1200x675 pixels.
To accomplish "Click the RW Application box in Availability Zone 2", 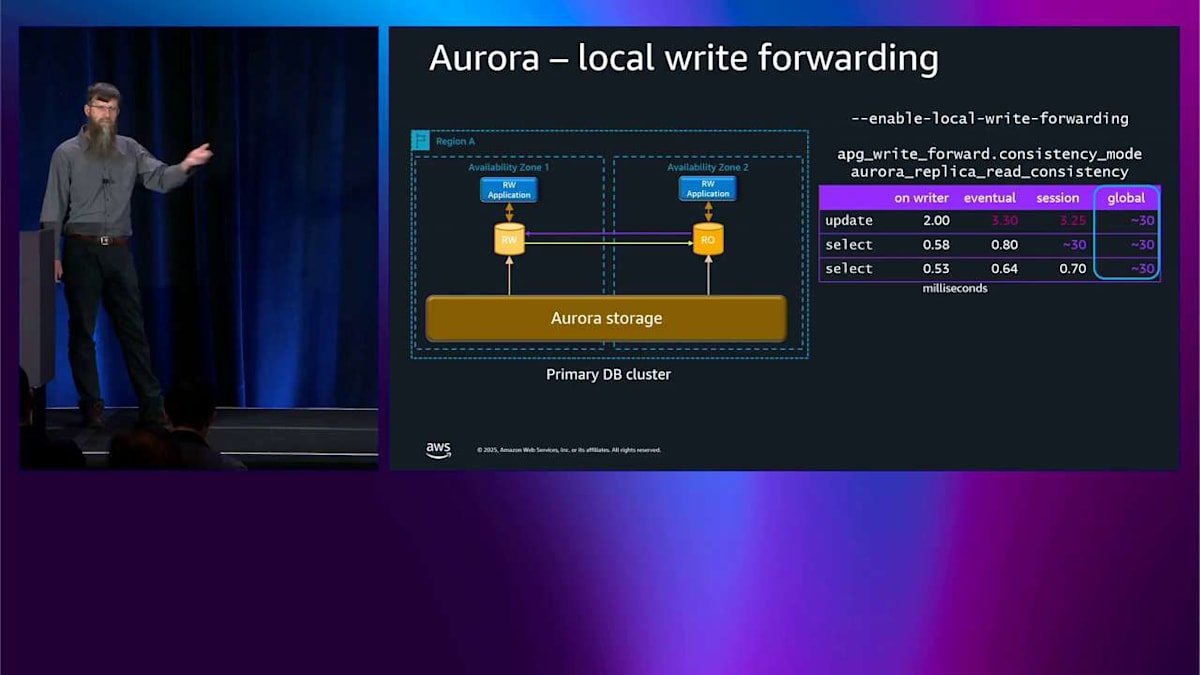I will tap(708, 189).
